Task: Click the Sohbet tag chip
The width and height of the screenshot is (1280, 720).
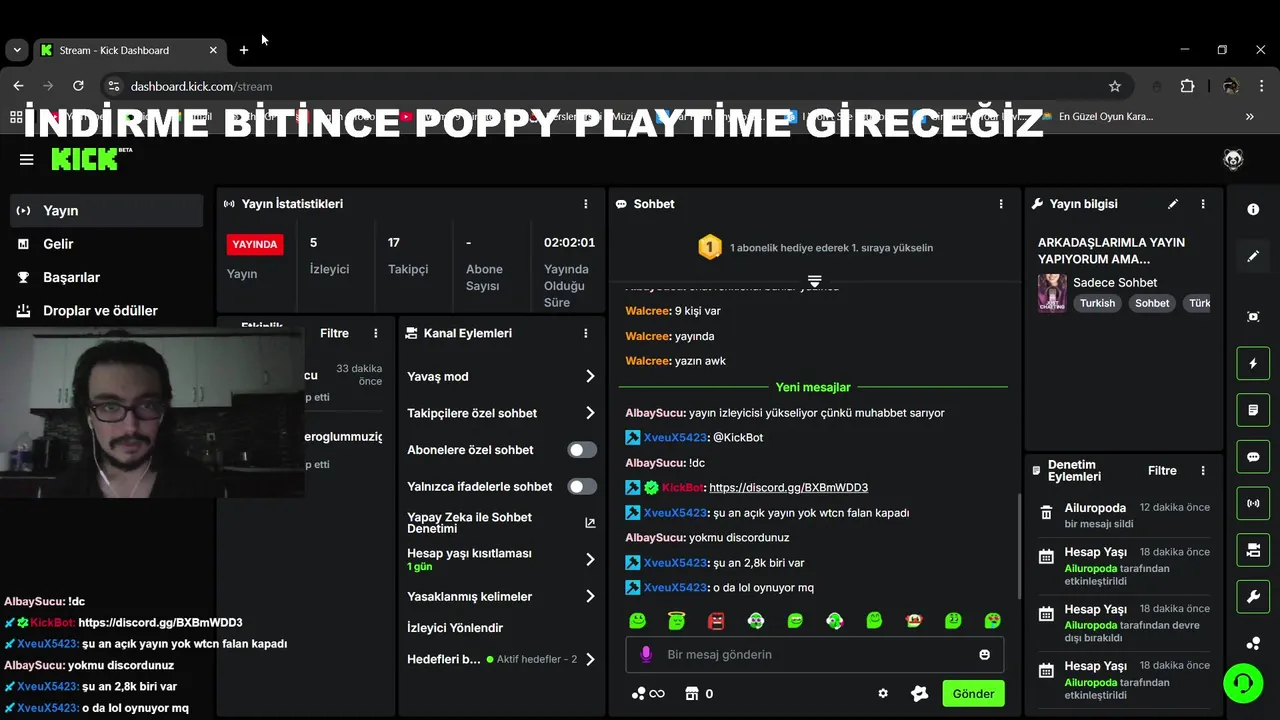Action: 1152,303
